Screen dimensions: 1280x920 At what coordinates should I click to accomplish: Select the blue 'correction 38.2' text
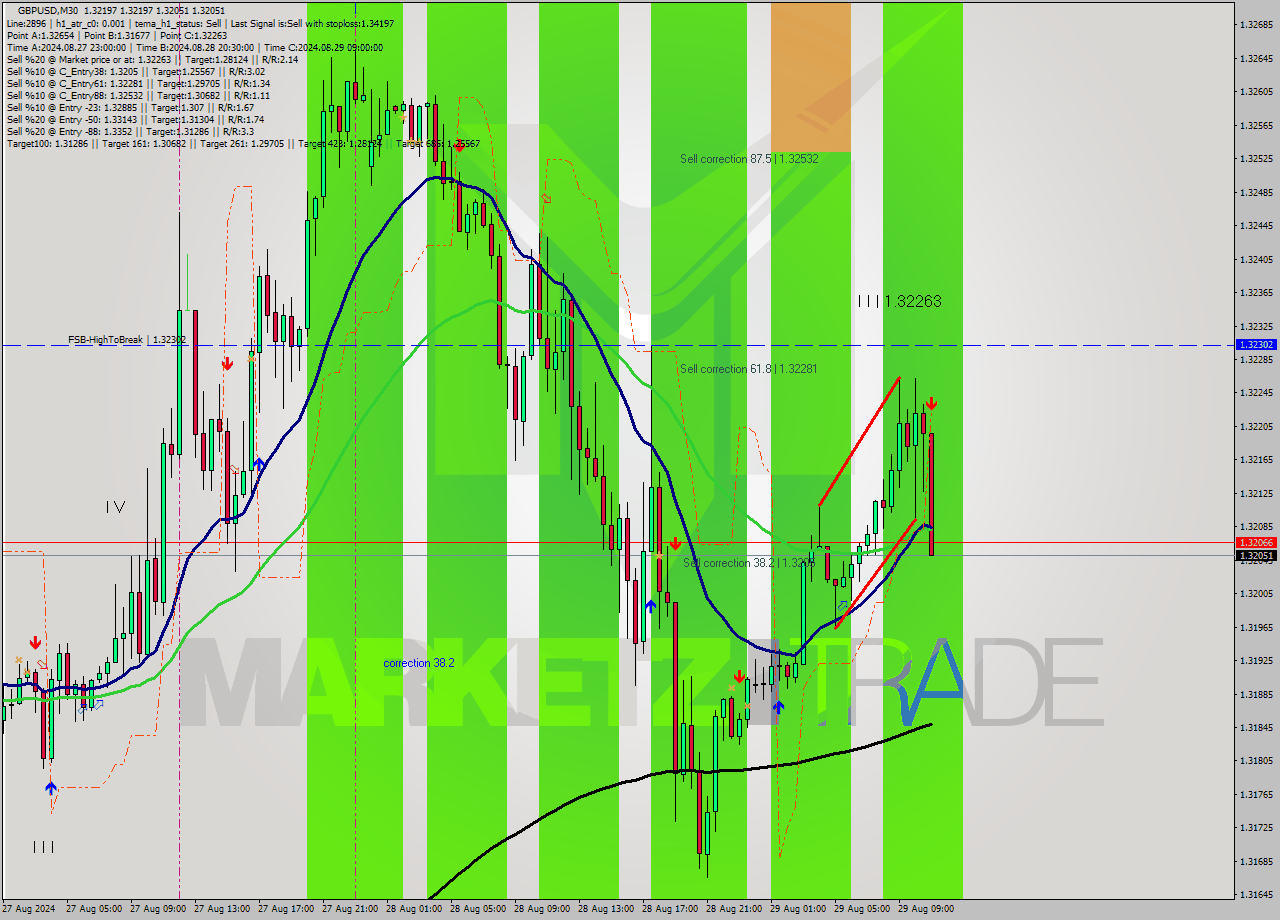[x=419, y=663]
